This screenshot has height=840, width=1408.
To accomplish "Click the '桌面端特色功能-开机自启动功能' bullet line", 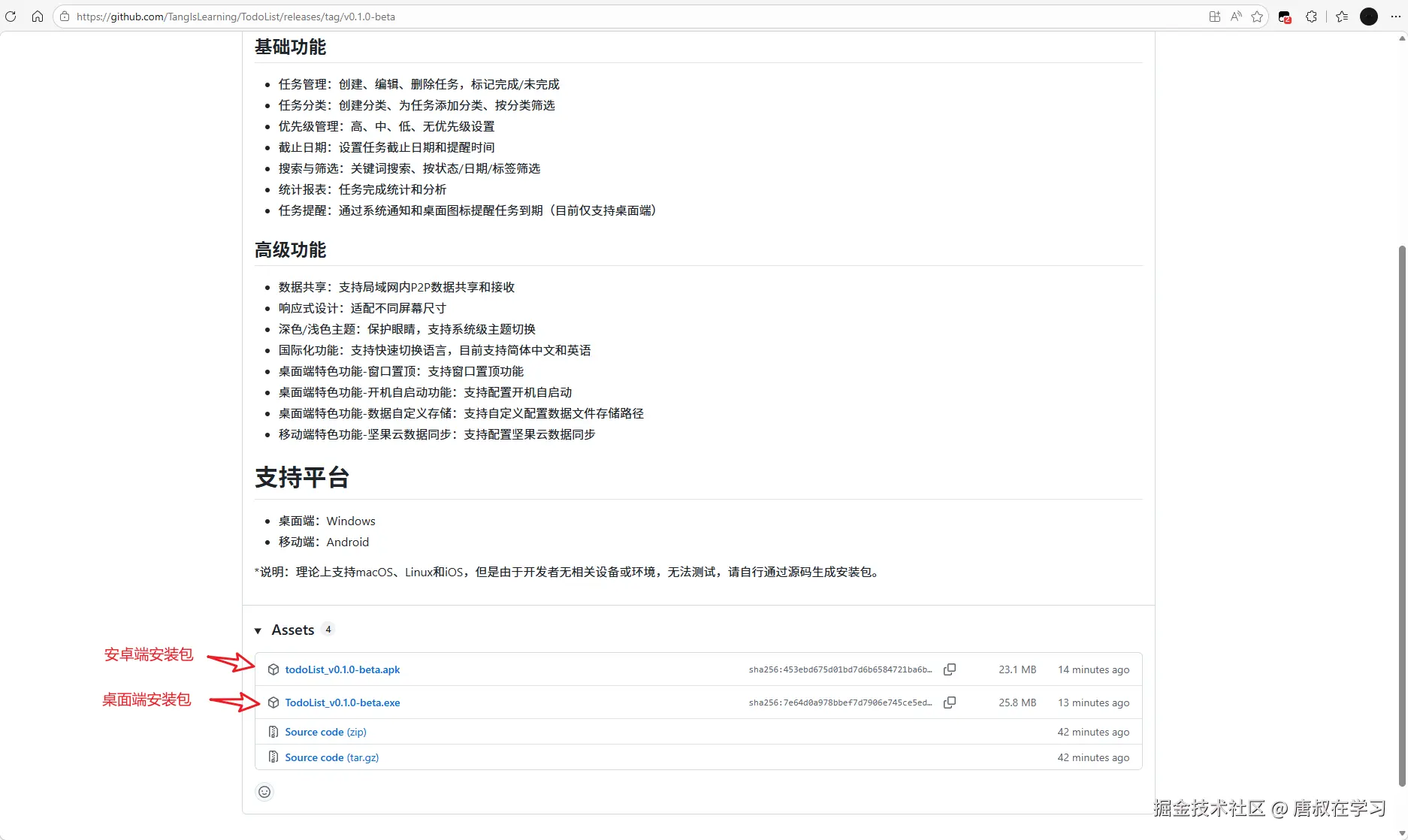I will click(425, 392).
